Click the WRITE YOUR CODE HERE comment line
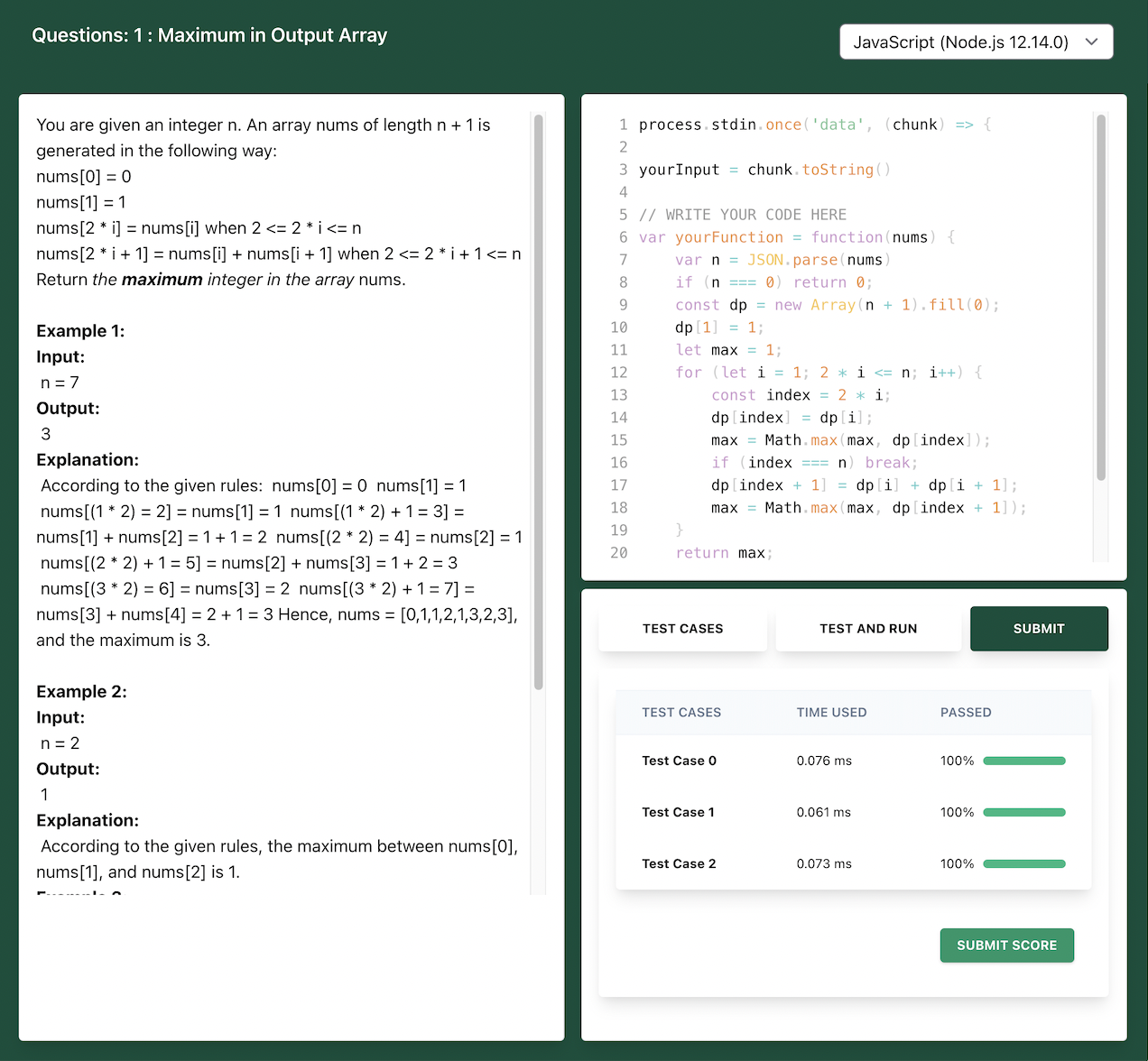This screenshot has height=1061, width=1148. point(742,215)
